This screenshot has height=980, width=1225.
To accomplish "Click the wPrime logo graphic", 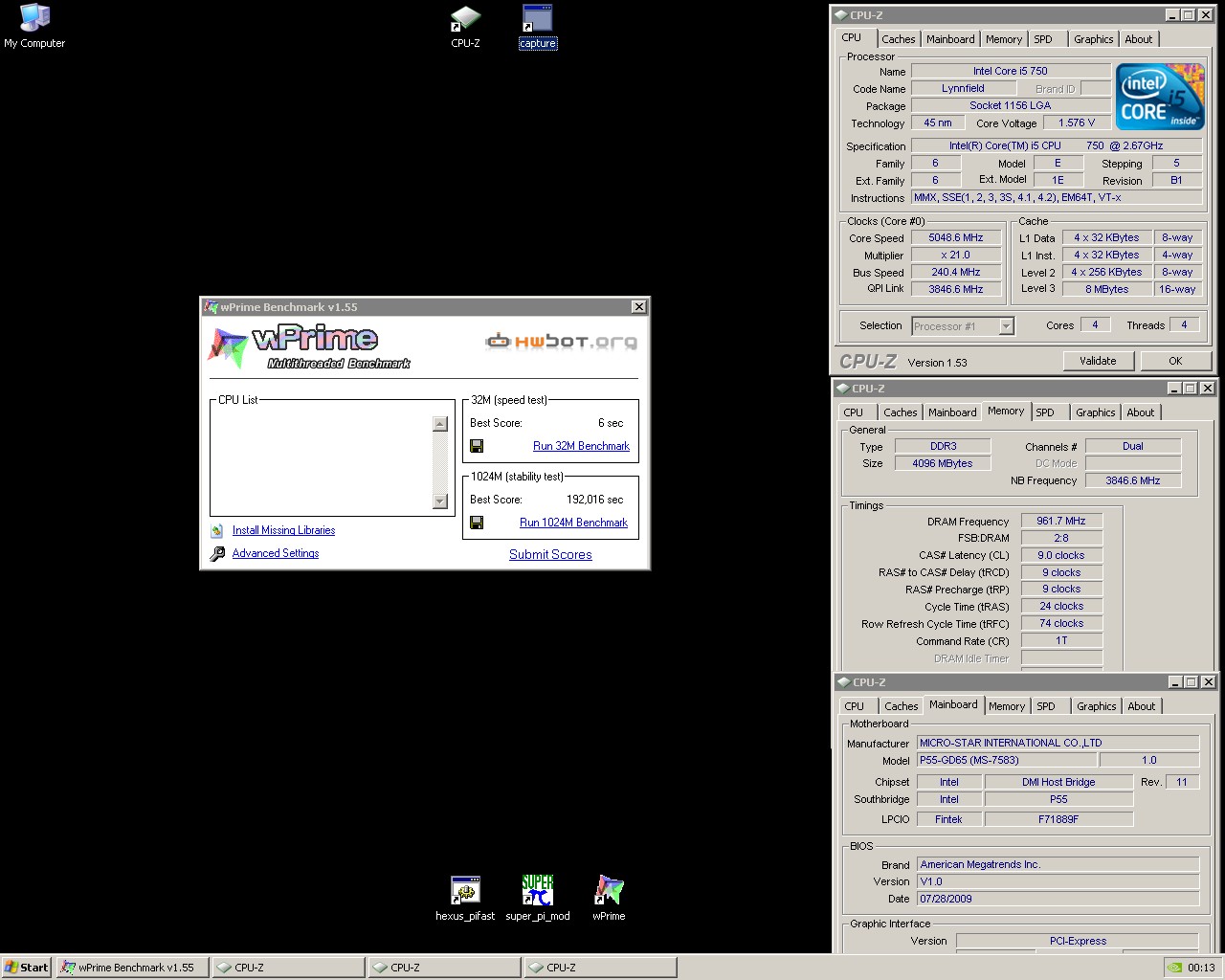I will [308, 347].
